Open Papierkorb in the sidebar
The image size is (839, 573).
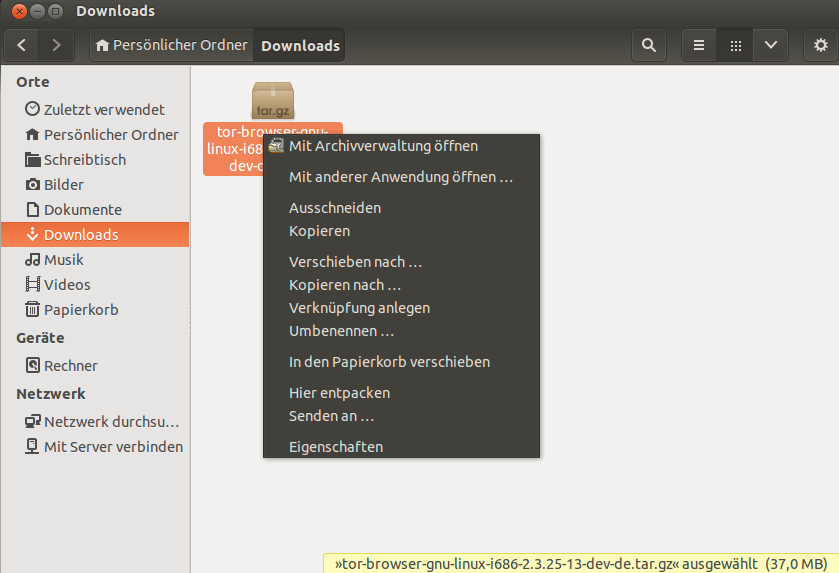tap(80, 310)
